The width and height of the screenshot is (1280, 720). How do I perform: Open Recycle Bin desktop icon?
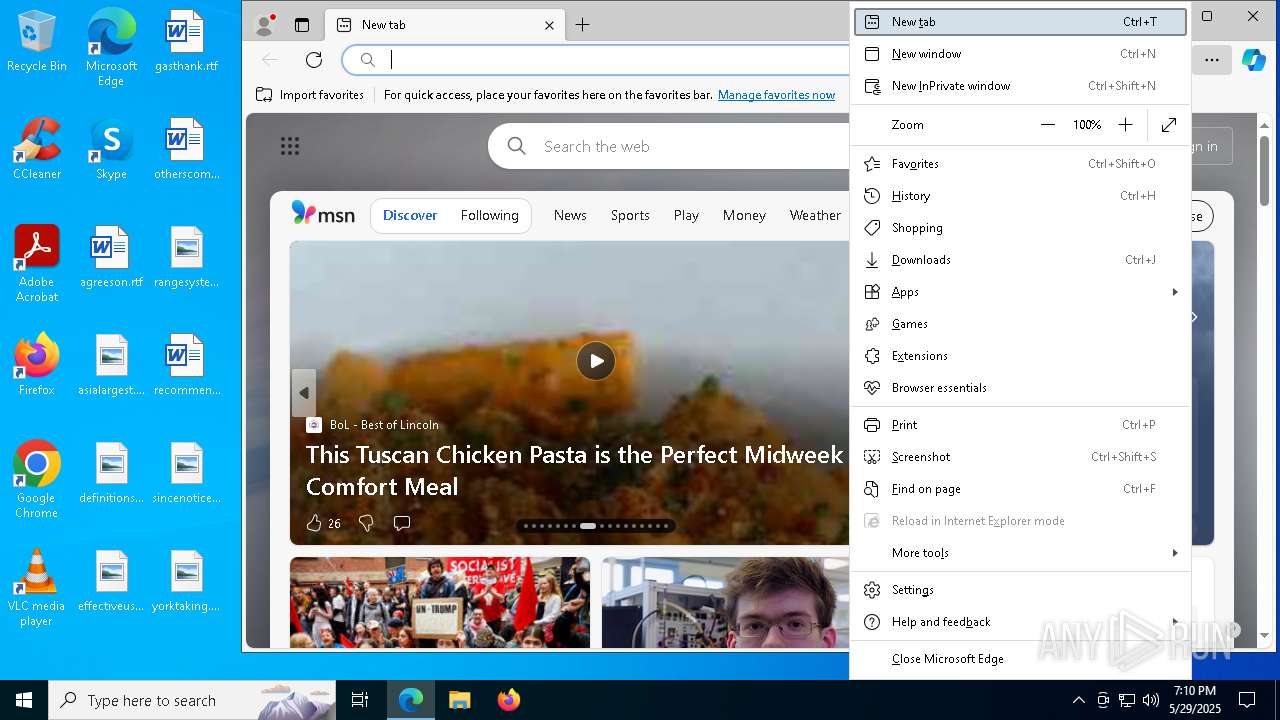37,42
